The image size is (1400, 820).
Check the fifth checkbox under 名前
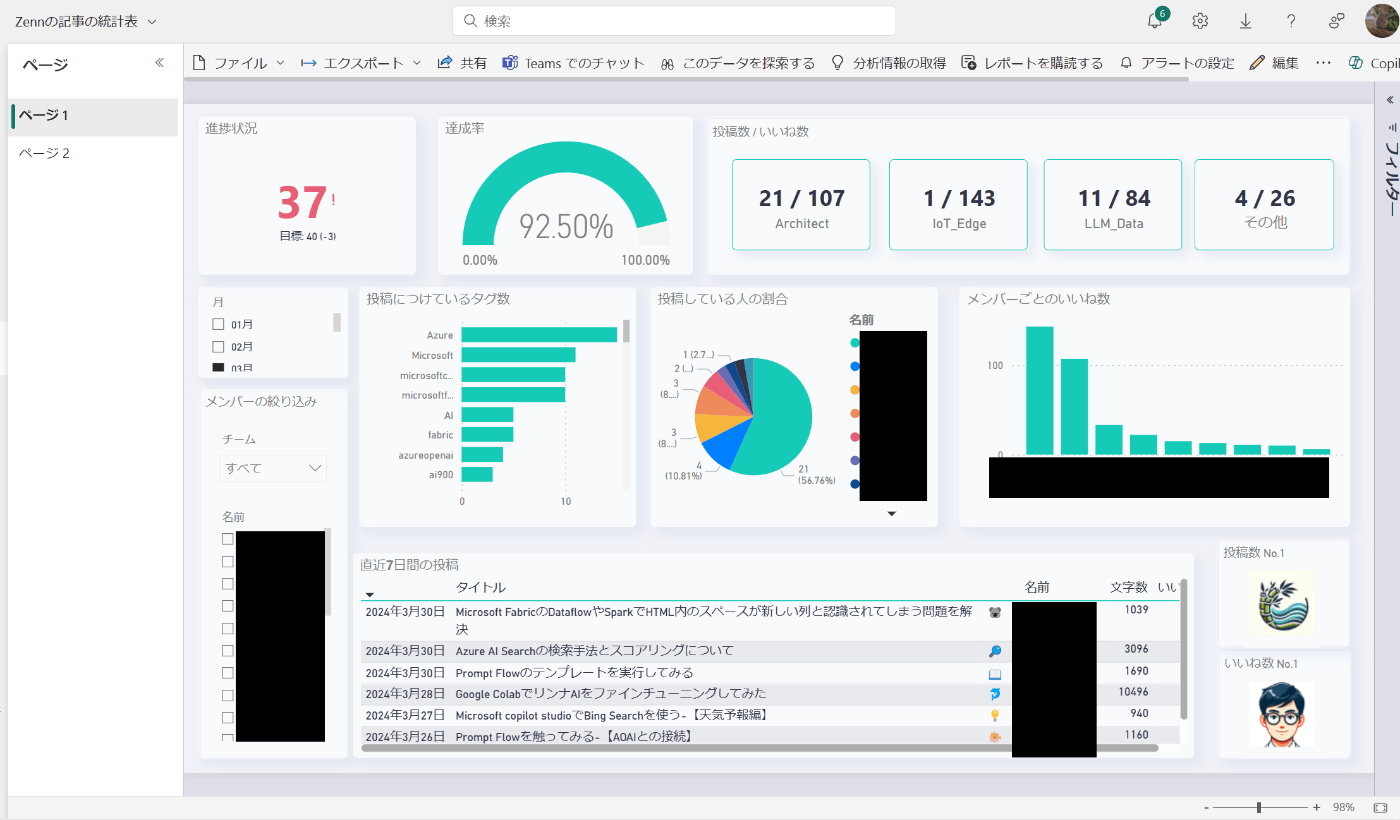228,629
